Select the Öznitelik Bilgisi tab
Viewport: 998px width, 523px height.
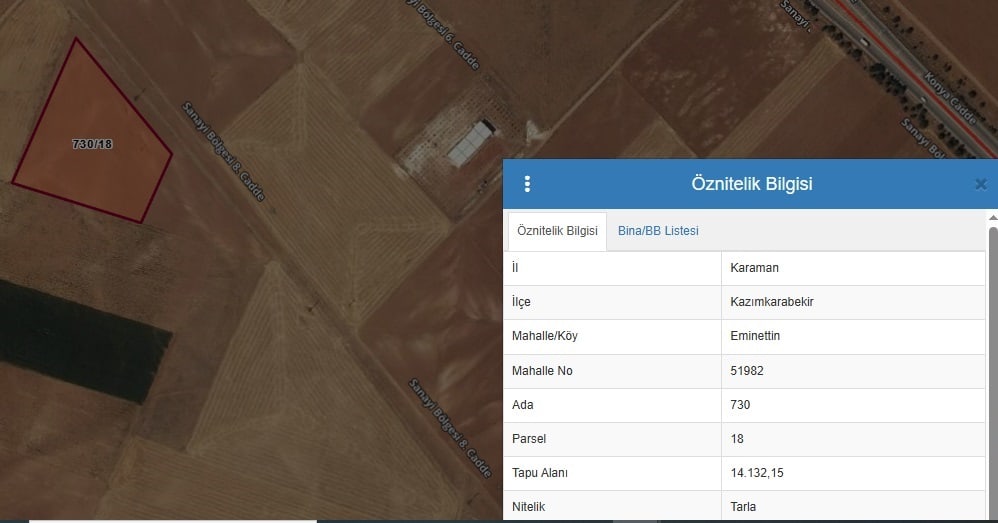(x=557, y=231)
